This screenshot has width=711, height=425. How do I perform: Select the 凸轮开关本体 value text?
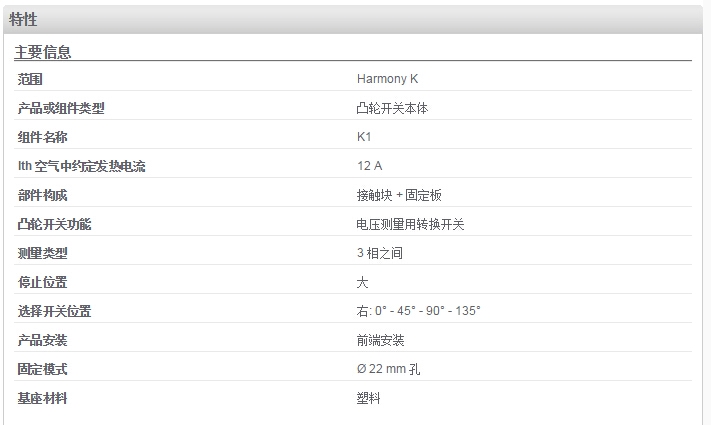point(392,108)
